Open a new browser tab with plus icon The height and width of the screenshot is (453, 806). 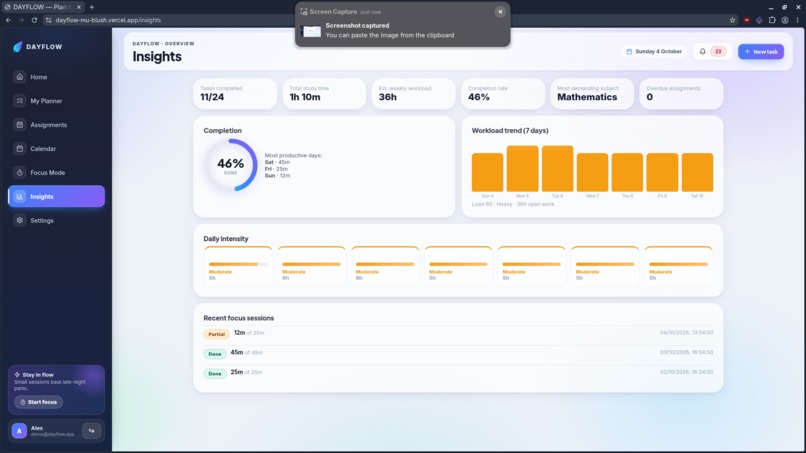pos(91,7)
